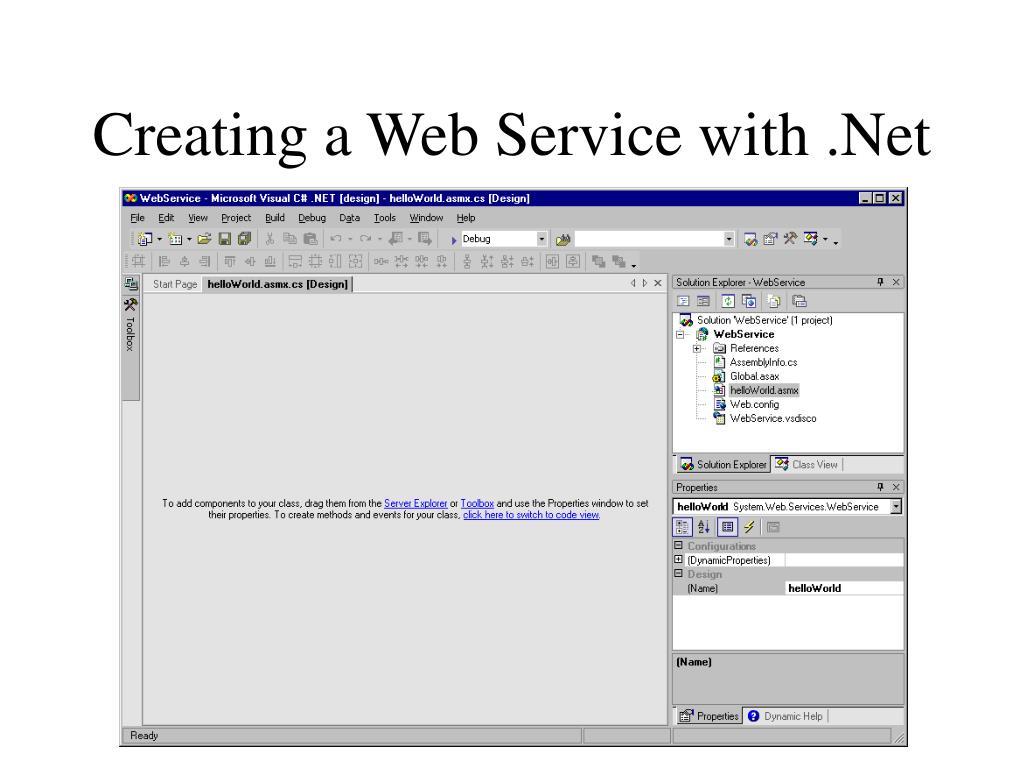
Task: Toggle Alphabetic sort in Properties window
Action: click(x=704, y=527)
